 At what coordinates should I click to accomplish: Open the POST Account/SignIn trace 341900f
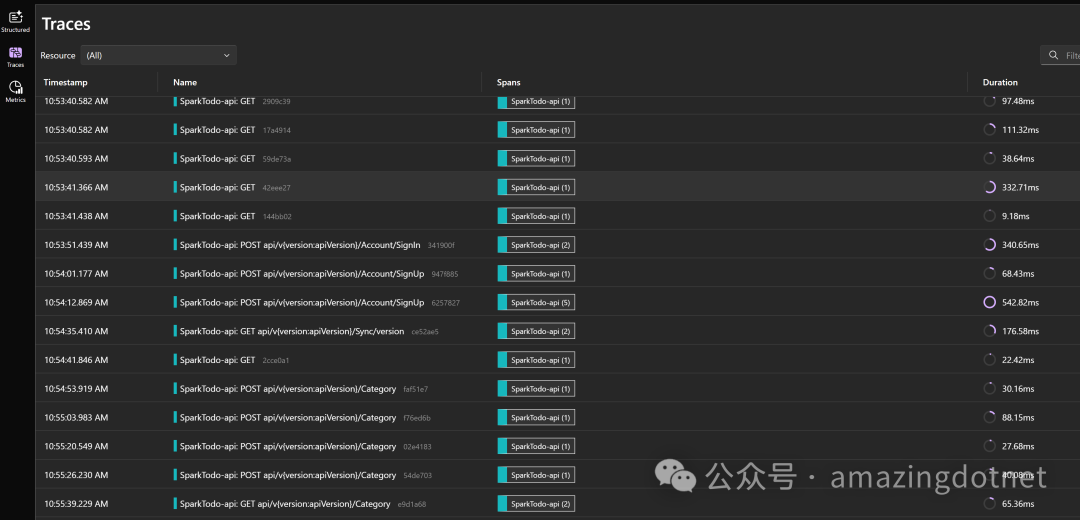[x=314, y=245]
